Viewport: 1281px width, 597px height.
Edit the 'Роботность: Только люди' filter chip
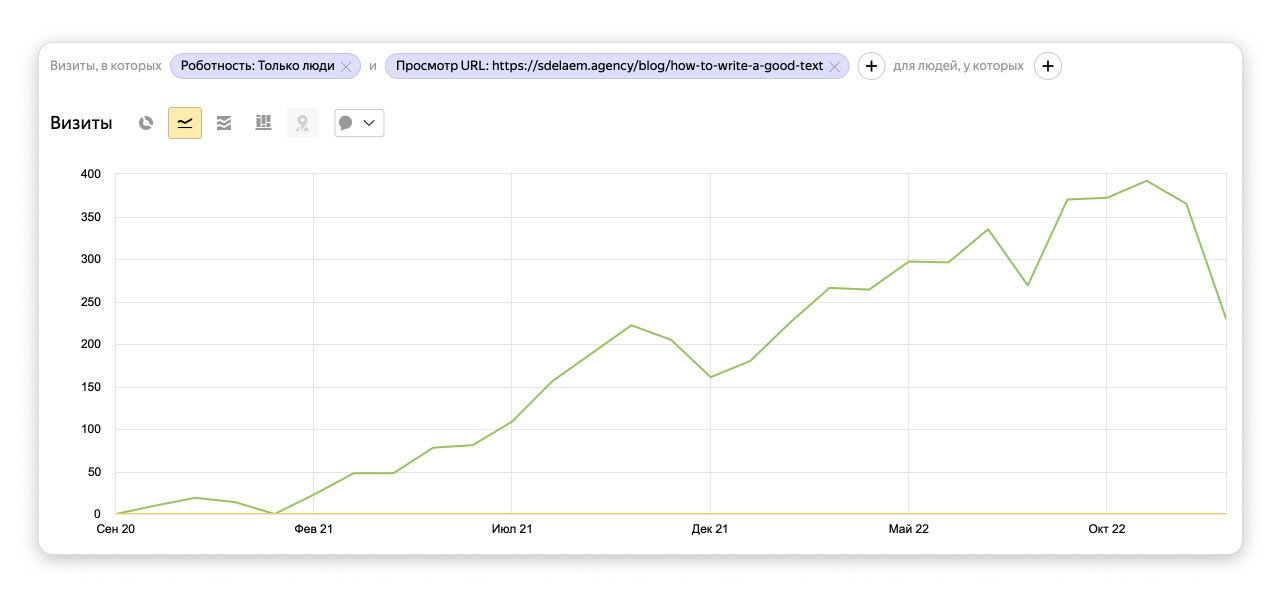pyautogui.click(x=257, y=66)
